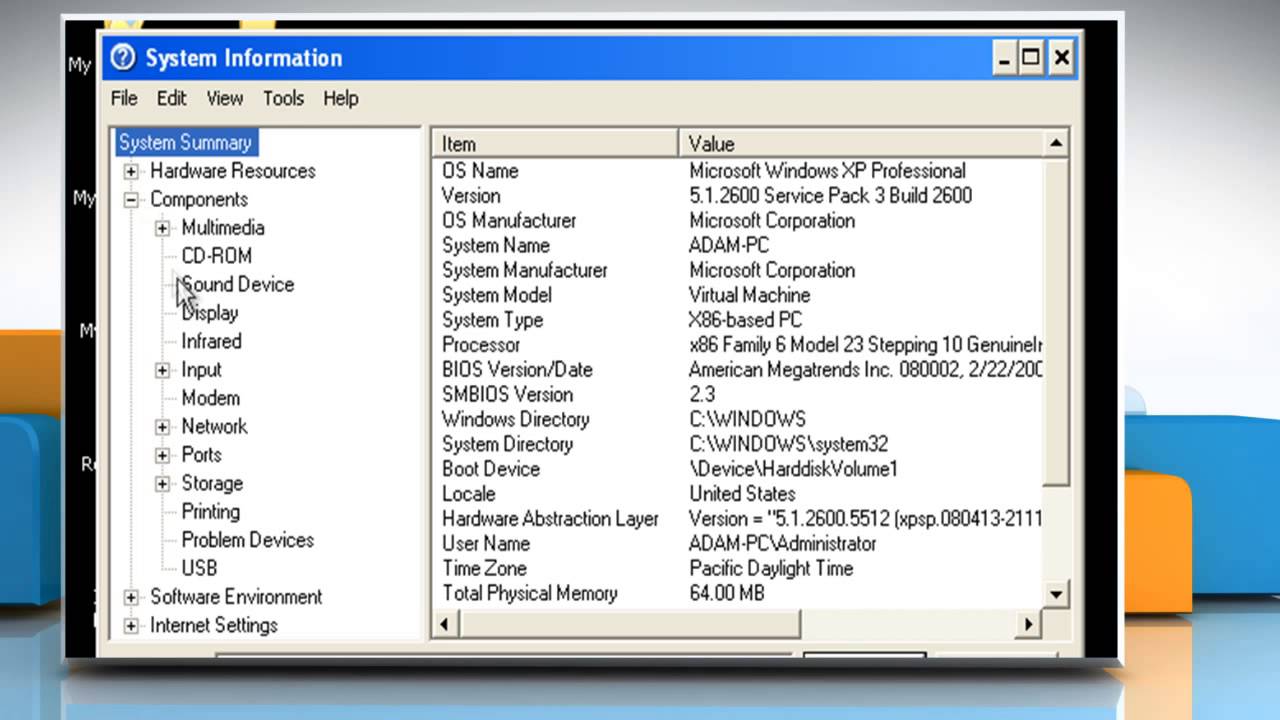Image resolution: width=1280 pixels, height=720 pixels.
Task: Select Multimedia in the tree
Action: [x=223, y=228]
